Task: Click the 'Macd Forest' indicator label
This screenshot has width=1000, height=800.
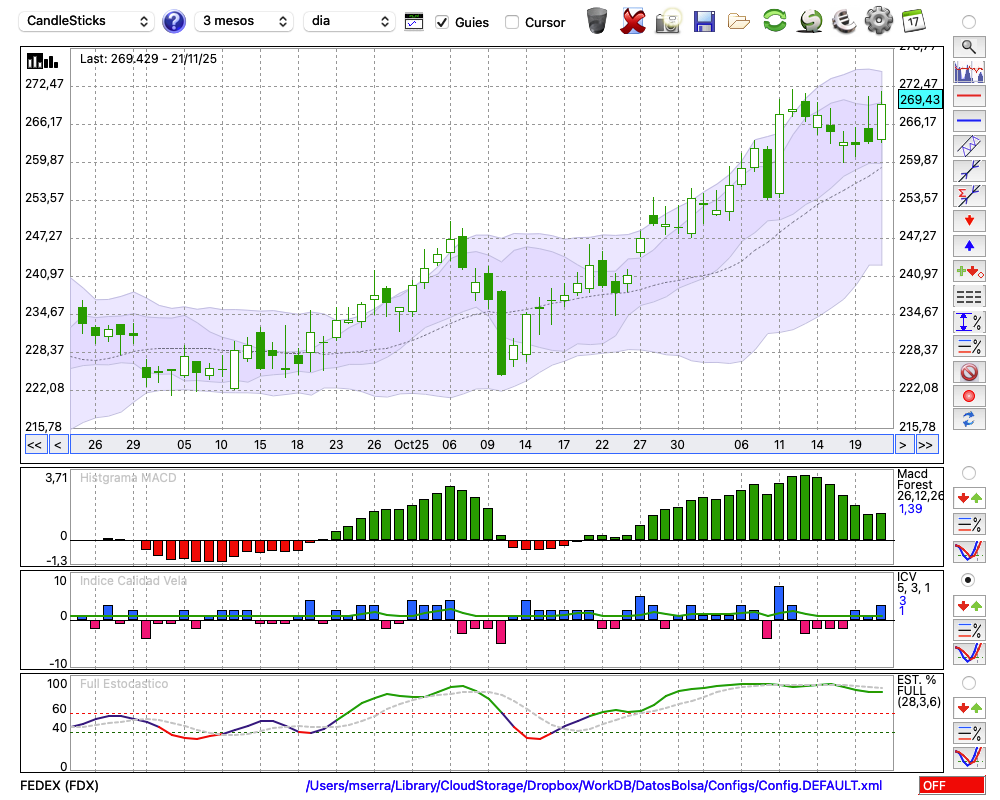Action: coord(915,479)
